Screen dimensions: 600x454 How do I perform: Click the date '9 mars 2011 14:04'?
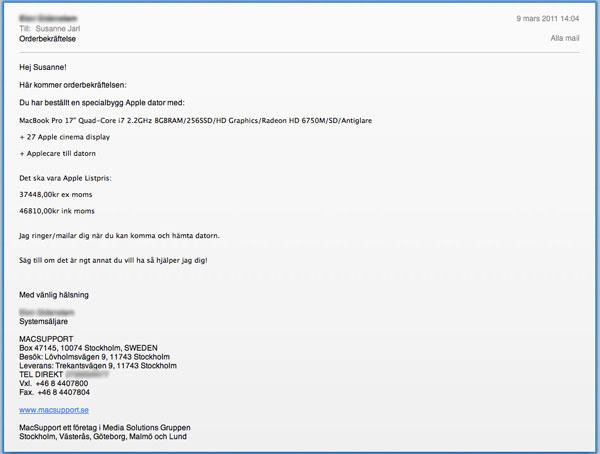pos(548,18)
